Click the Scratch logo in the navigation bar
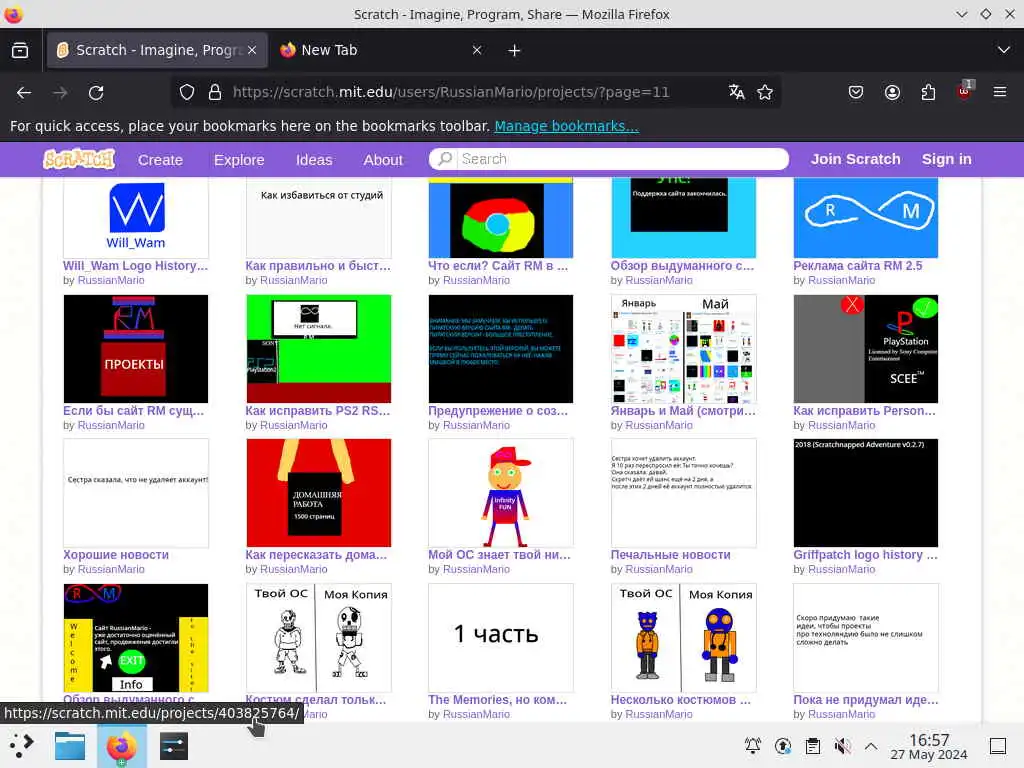This screenshot has height=768, width=1024. click(x=79, y=159)
